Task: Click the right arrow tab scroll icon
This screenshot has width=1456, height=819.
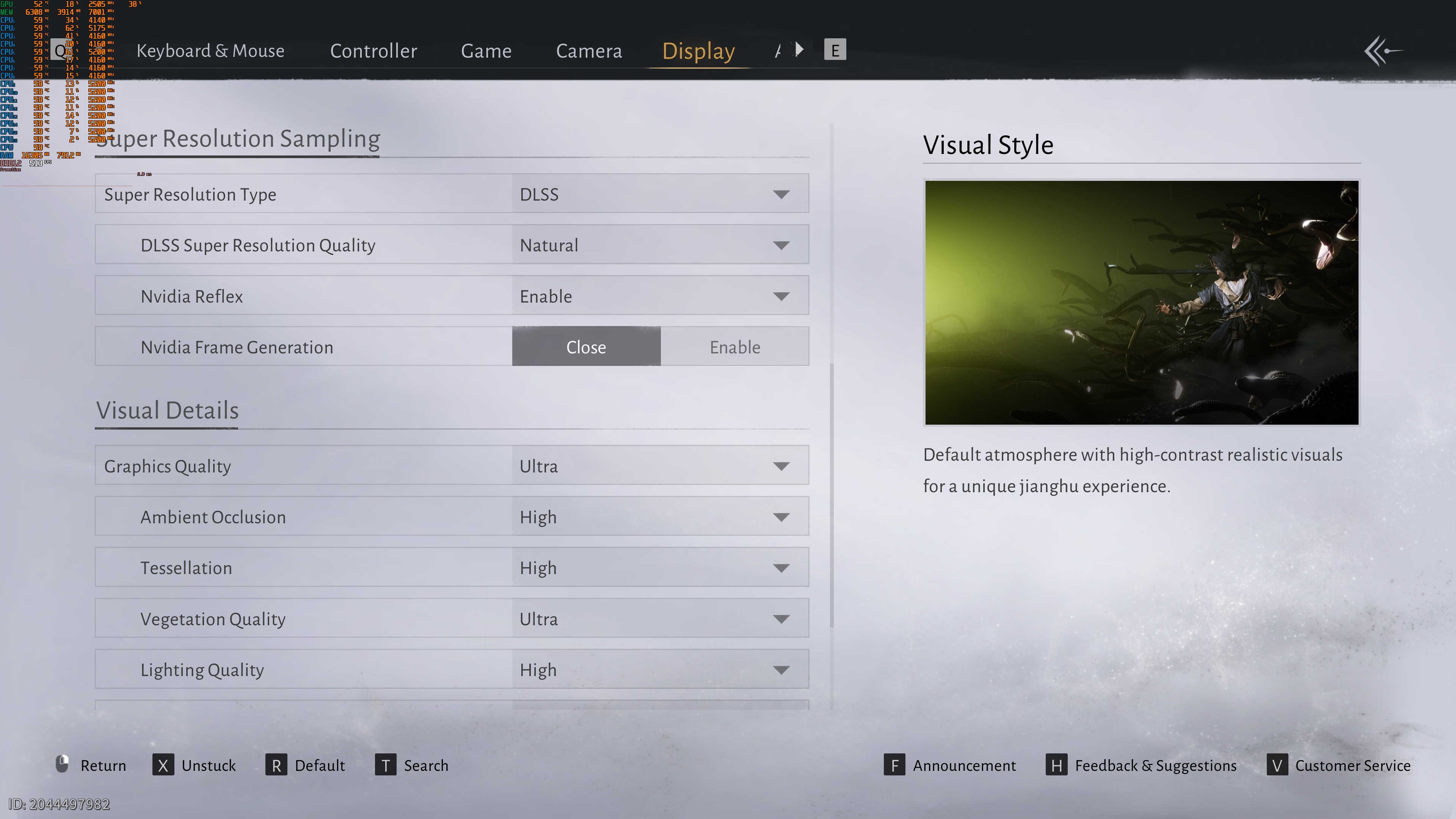Action: pyautogui.click(x=799, y=50)
